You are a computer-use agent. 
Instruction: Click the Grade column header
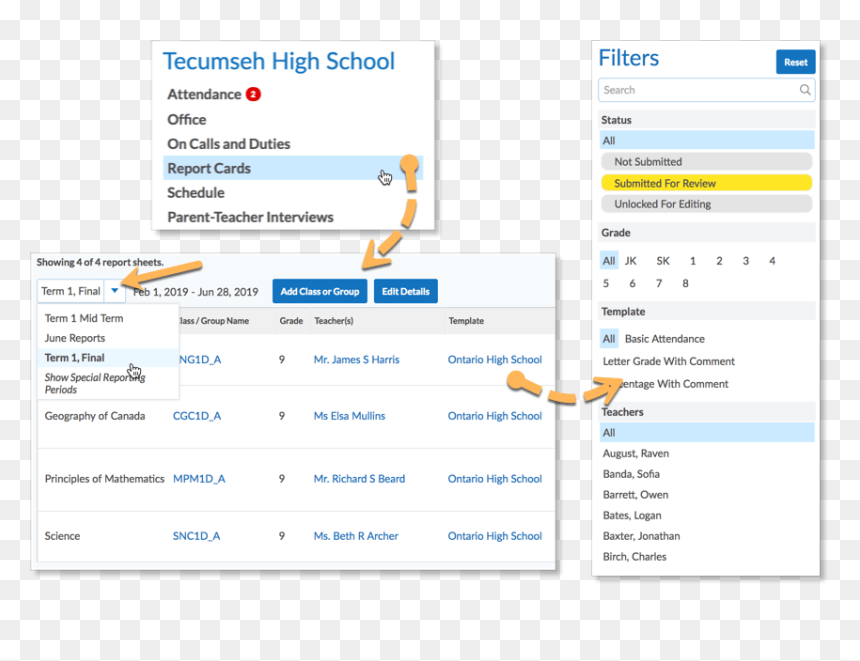tap(291, 321)
